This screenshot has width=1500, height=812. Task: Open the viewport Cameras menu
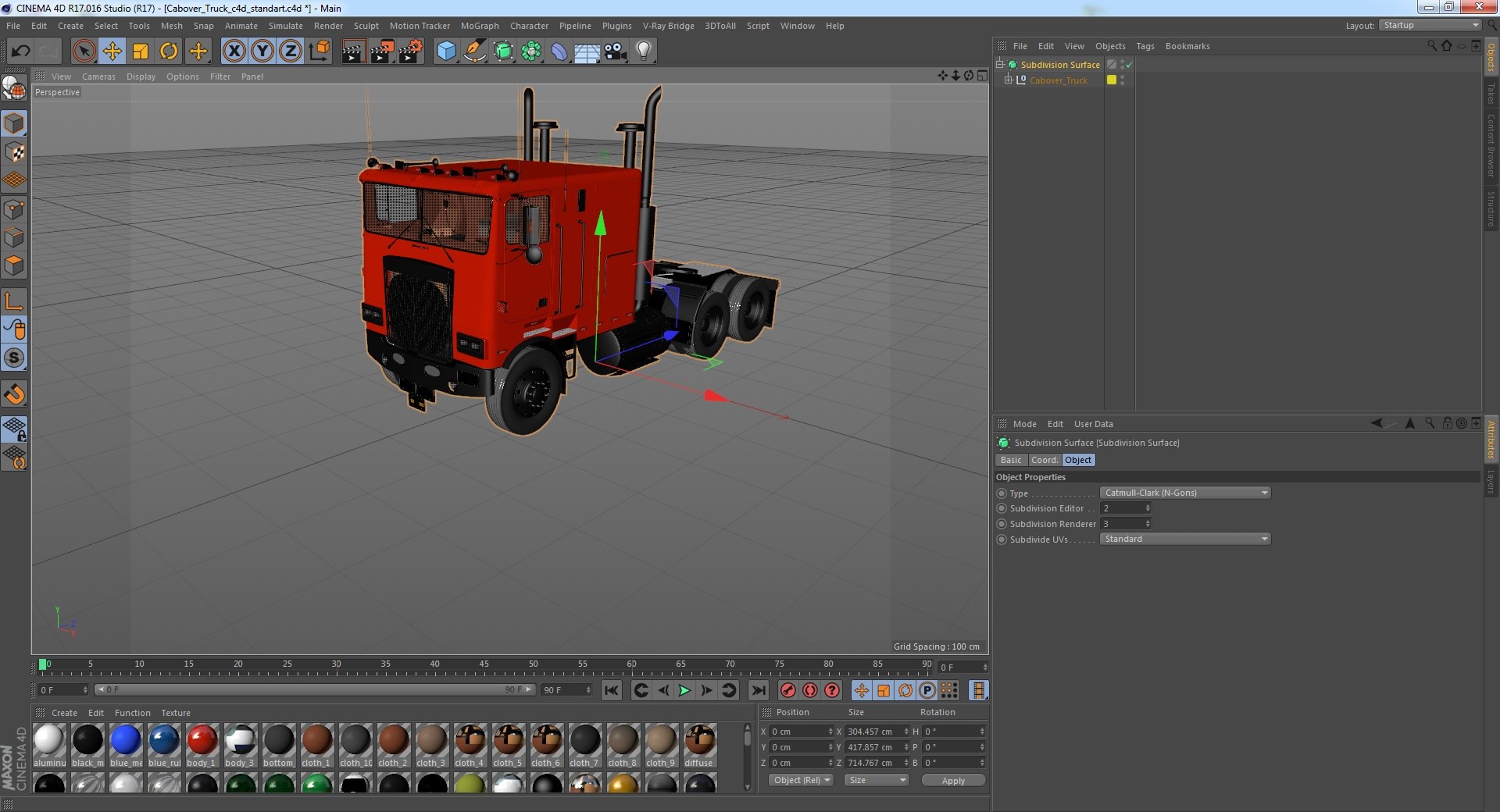(98, 77)
